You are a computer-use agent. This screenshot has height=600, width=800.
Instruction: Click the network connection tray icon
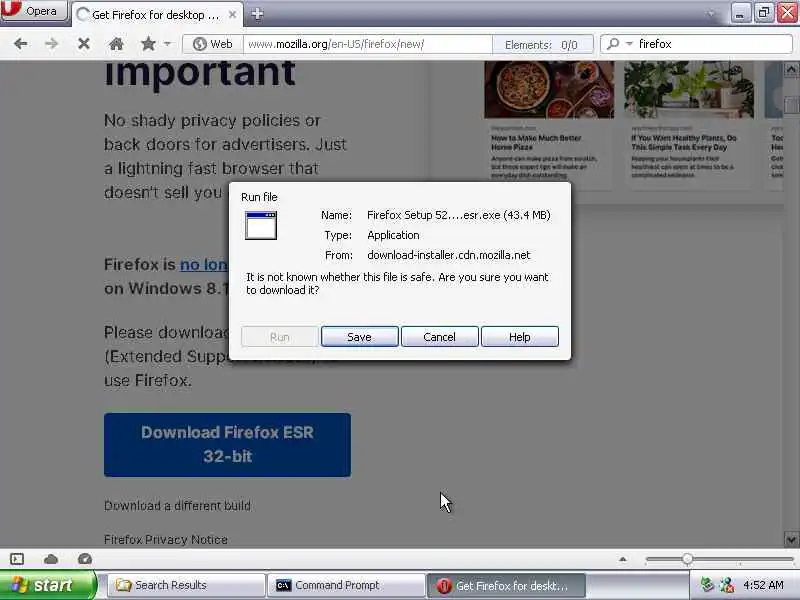pyautogui.click(x=727, y=585)
